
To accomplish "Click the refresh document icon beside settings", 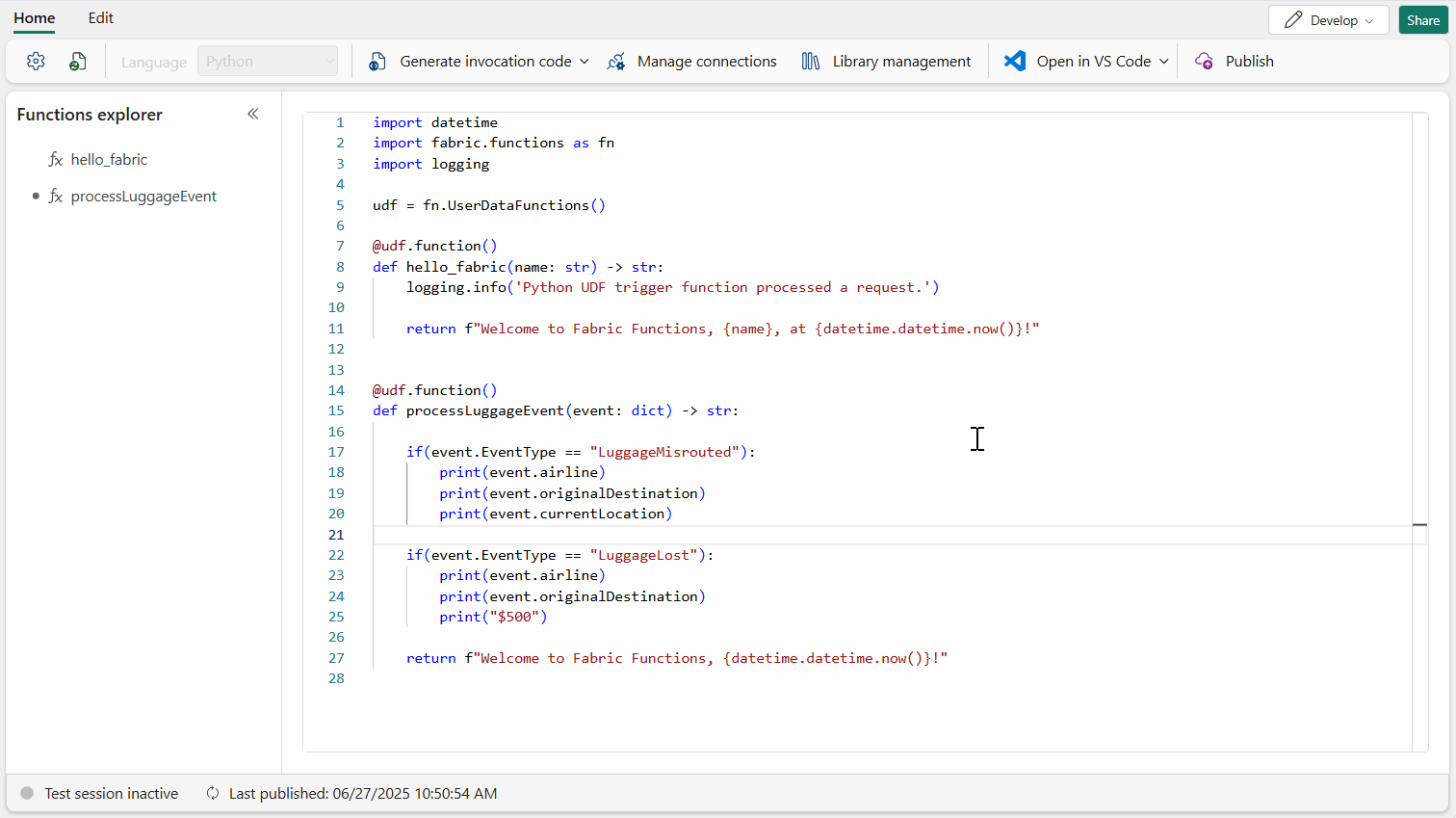I will [78, 62].
